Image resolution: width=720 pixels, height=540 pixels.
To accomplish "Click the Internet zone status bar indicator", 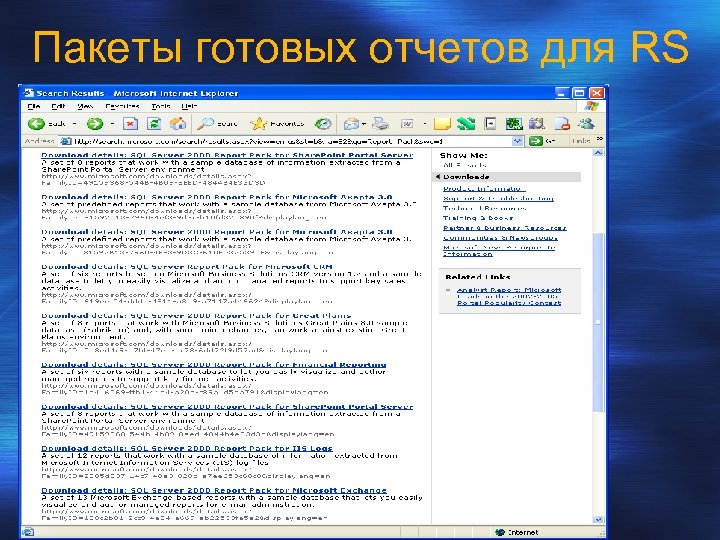I will pos(517,532).
